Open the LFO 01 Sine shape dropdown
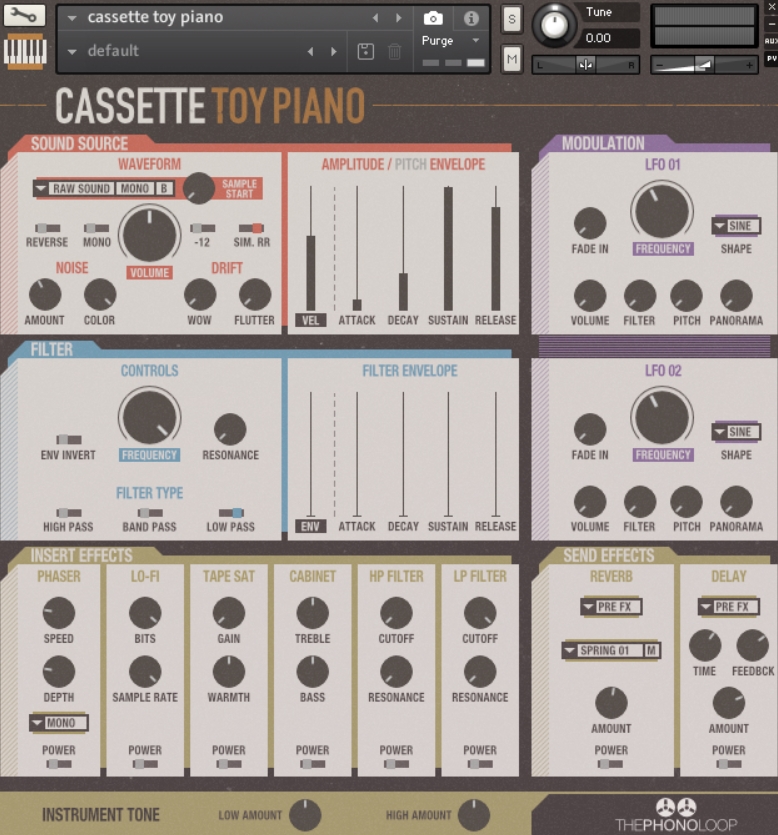 tap(736, 226)
